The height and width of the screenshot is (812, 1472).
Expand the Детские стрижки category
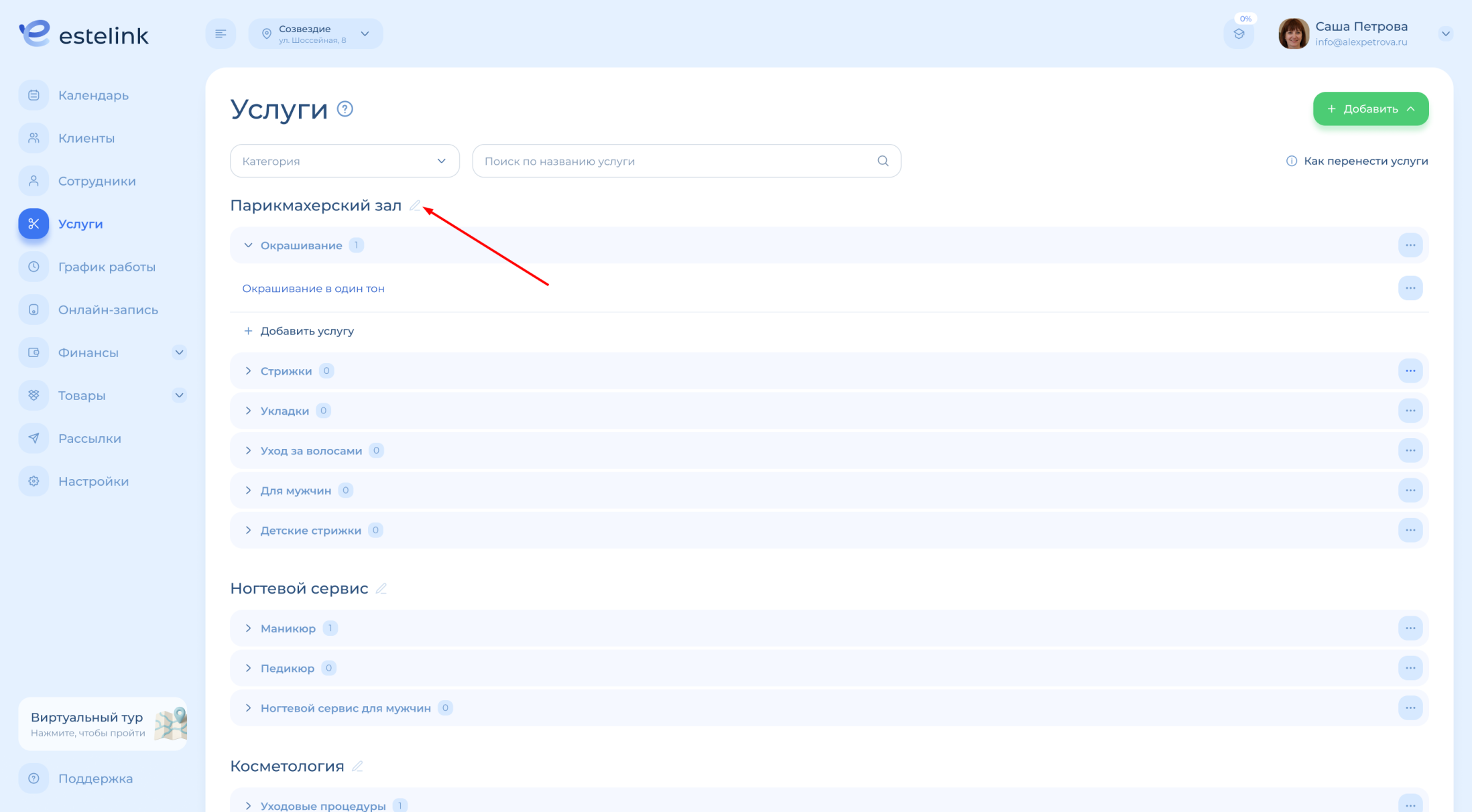(x=248, y=530)
